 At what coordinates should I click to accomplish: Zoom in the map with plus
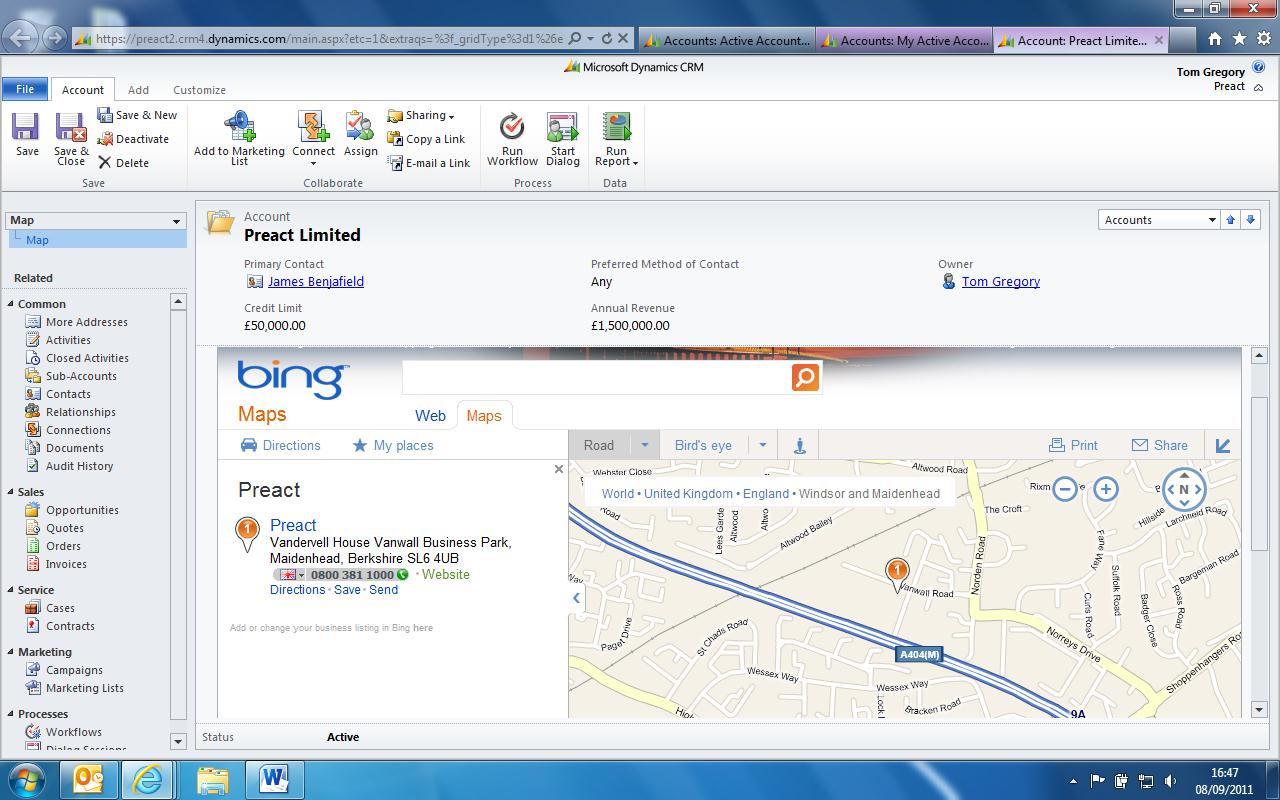point(1105,489)
